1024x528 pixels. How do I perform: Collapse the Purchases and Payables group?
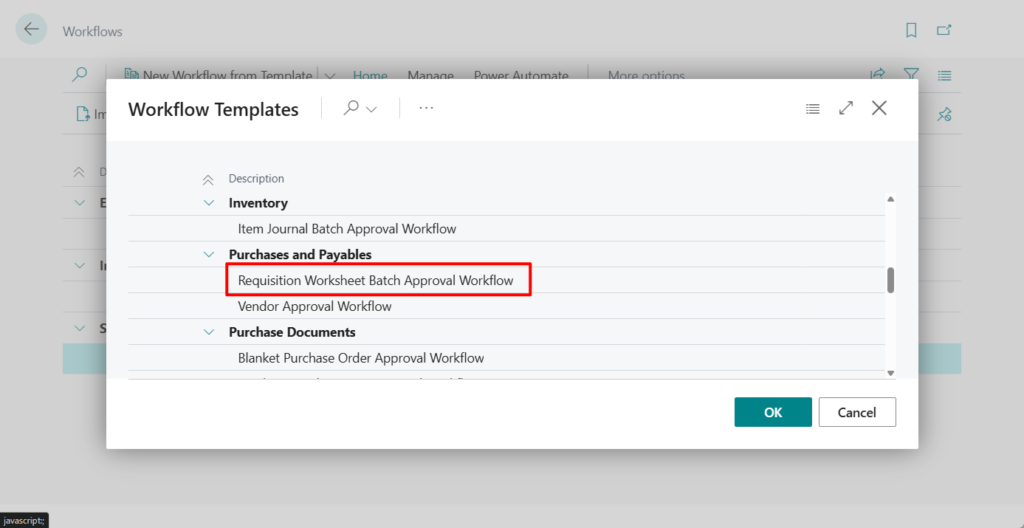tap(209, 255)
